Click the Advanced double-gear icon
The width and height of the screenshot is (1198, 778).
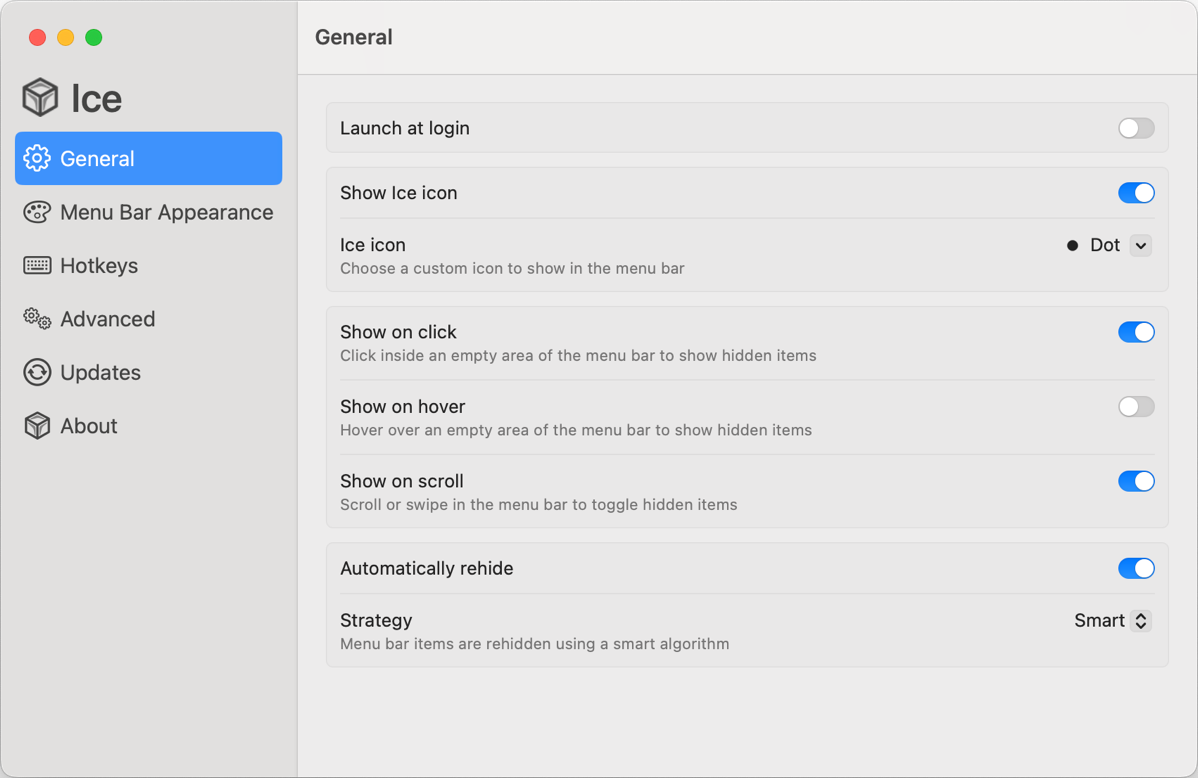coord(37,319)
